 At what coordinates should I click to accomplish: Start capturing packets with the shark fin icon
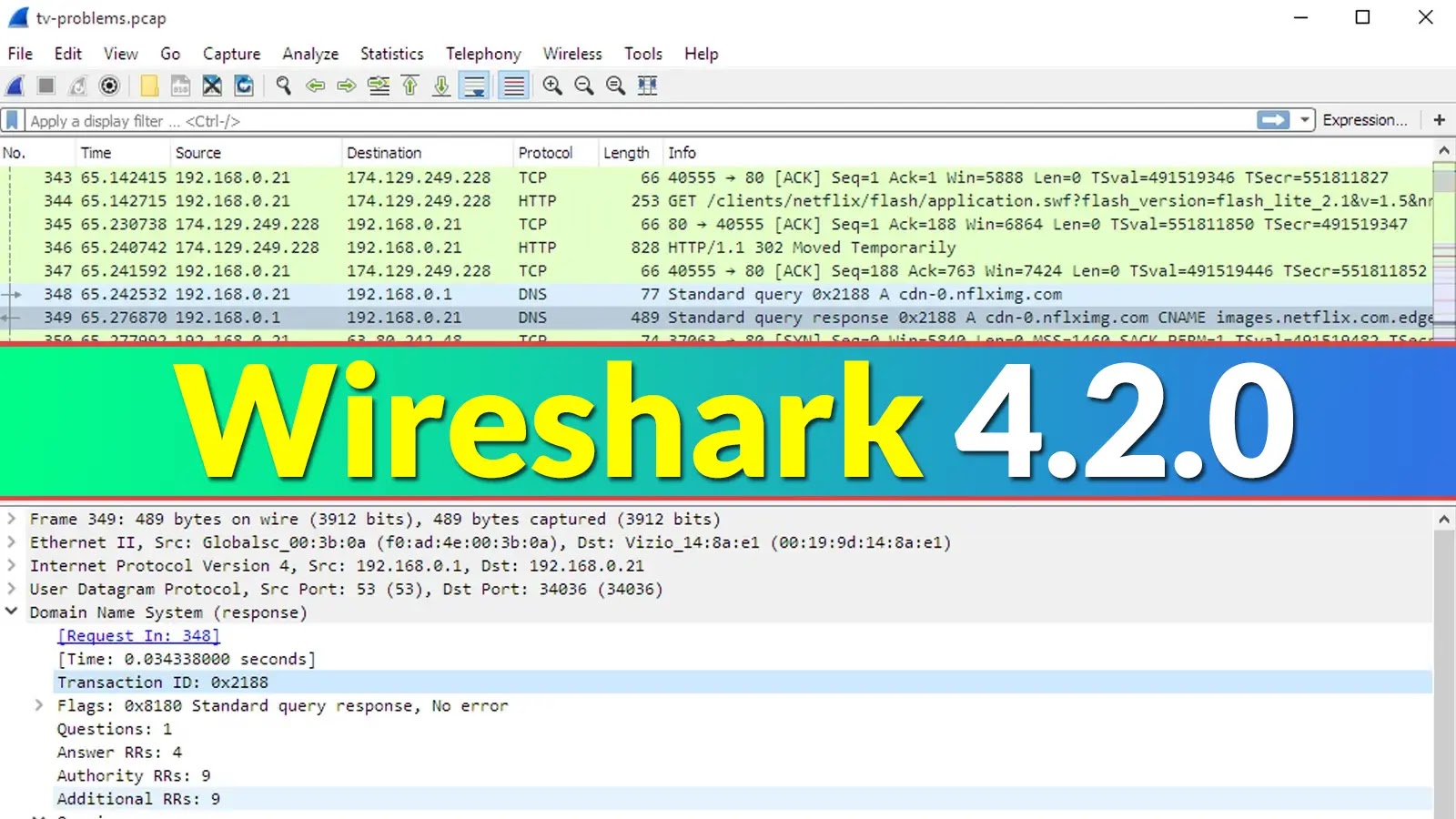(x=15, y=86)
